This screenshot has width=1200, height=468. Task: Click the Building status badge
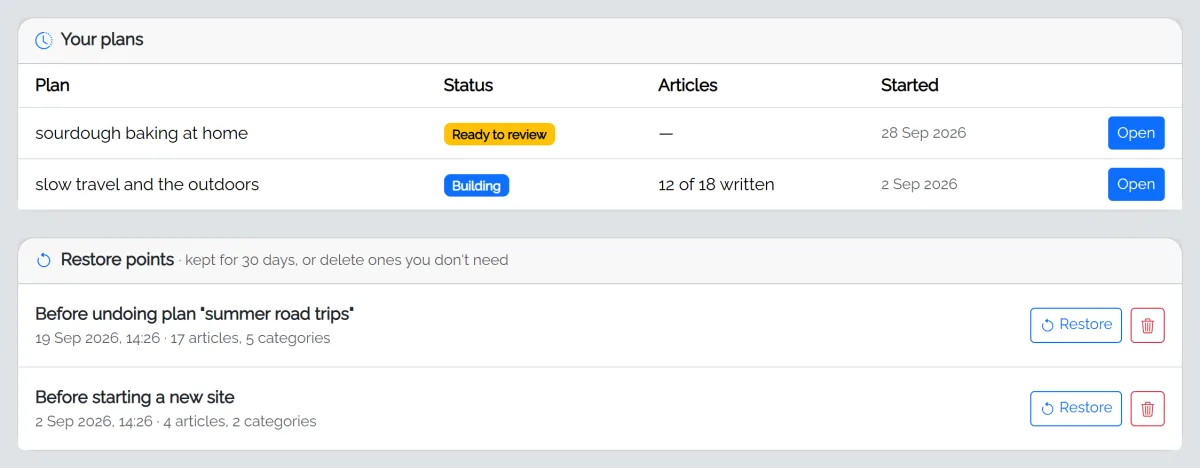pos(476,185)
